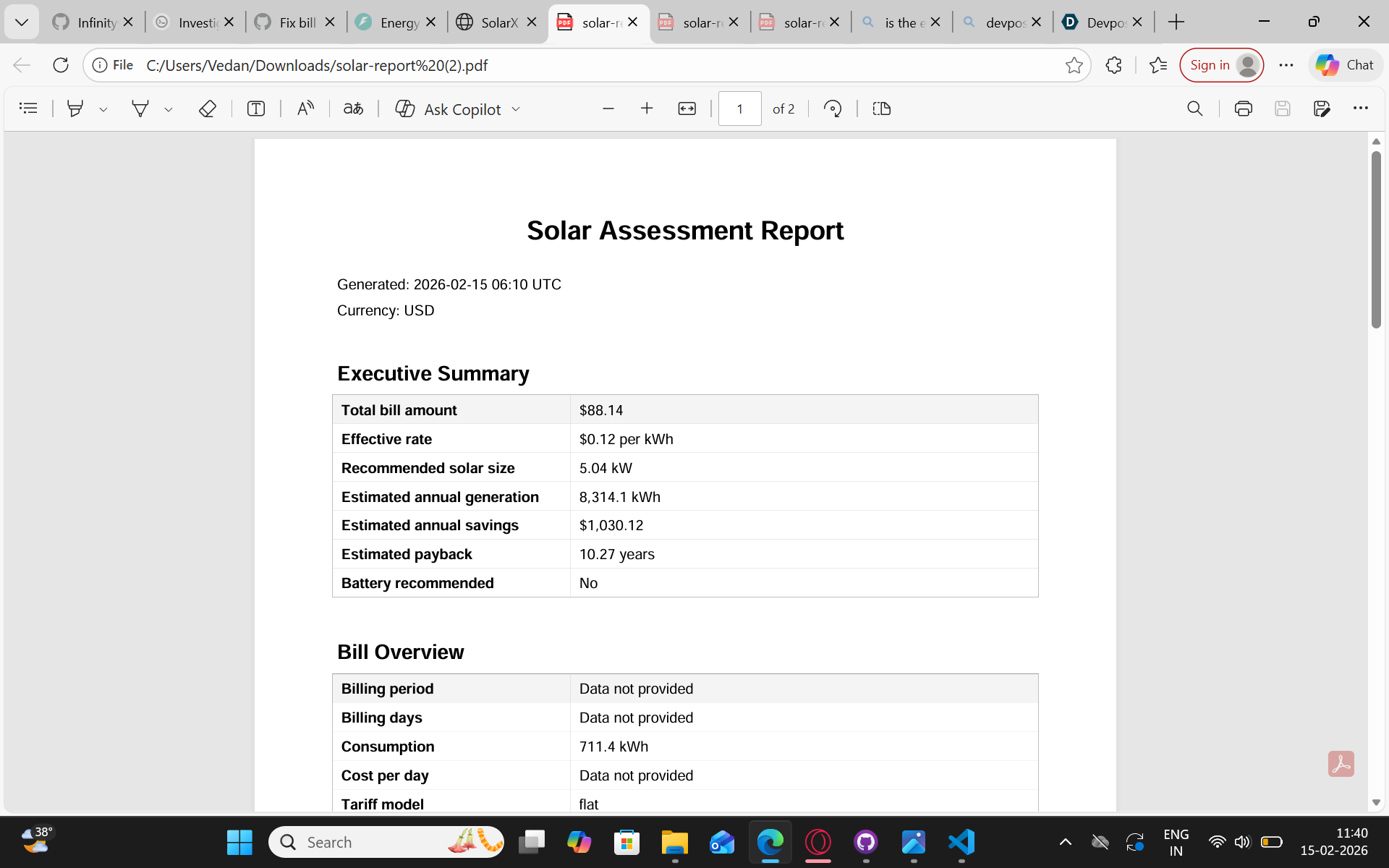Open the PDF table of contents icon
Image resolution: width=1389 pixels, height=868 pixels.
[28, 109]
